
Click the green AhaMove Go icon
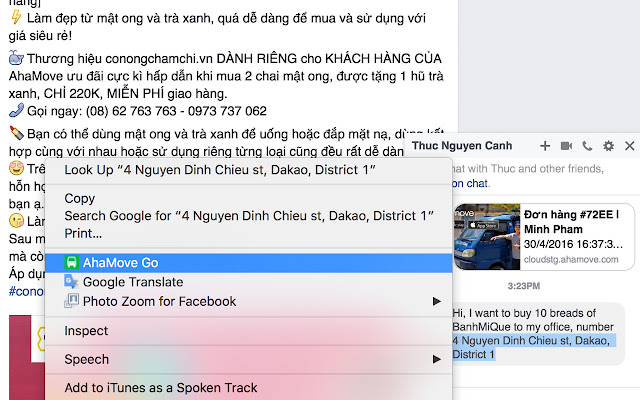pyautogui.click(x=71, y=262)
